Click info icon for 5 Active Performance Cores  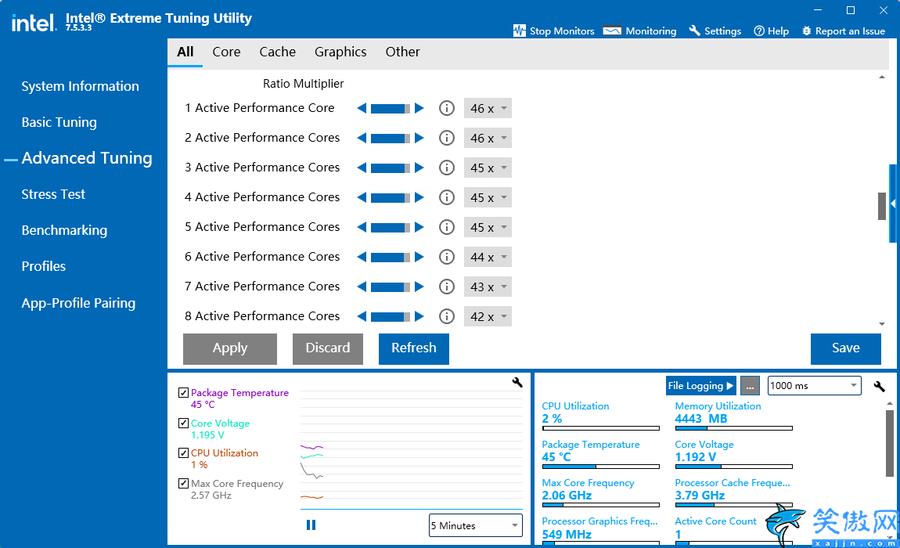tap(447, 227)
